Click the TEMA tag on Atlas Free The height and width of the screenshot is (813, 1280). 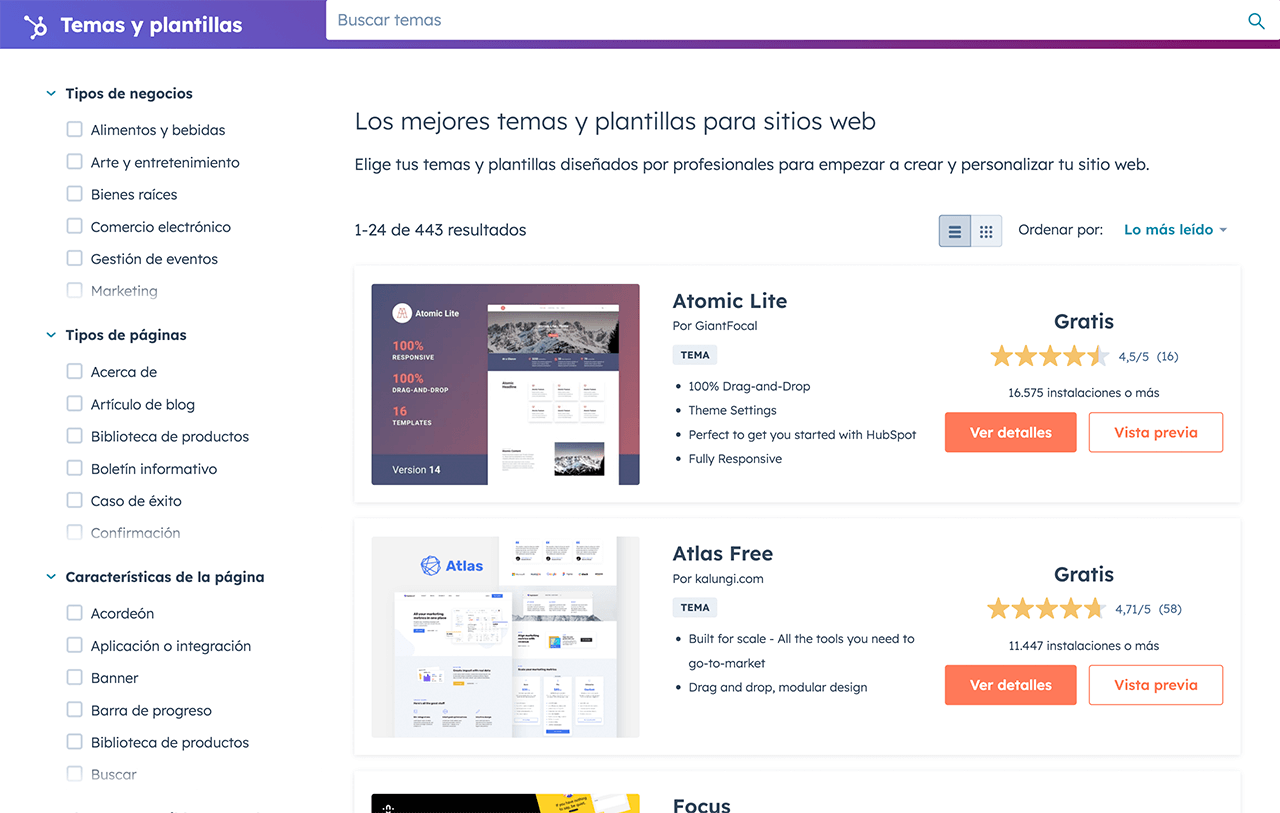[695, 608]
